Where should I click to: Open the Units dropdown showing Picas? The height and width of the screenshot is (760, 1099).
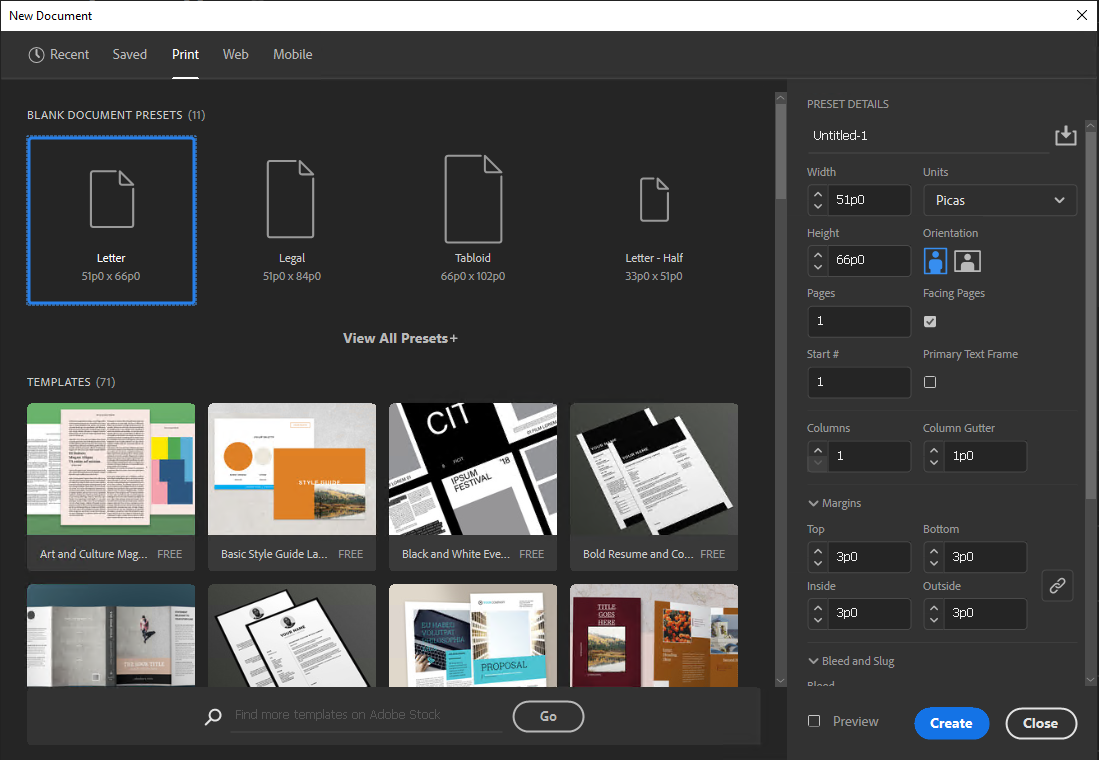[999, 200]
